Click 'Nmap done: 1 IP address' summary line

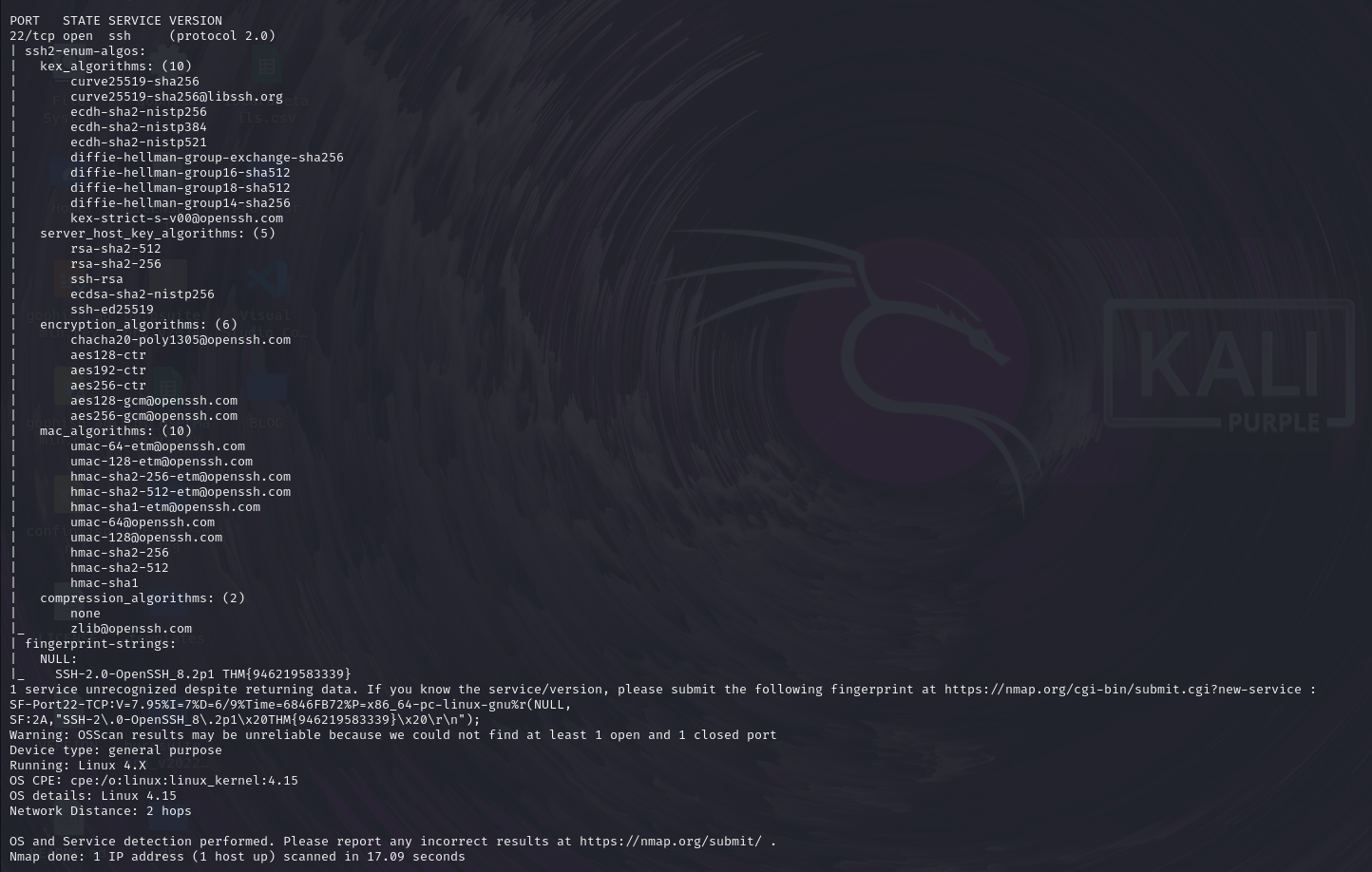[x=238, y=857]
